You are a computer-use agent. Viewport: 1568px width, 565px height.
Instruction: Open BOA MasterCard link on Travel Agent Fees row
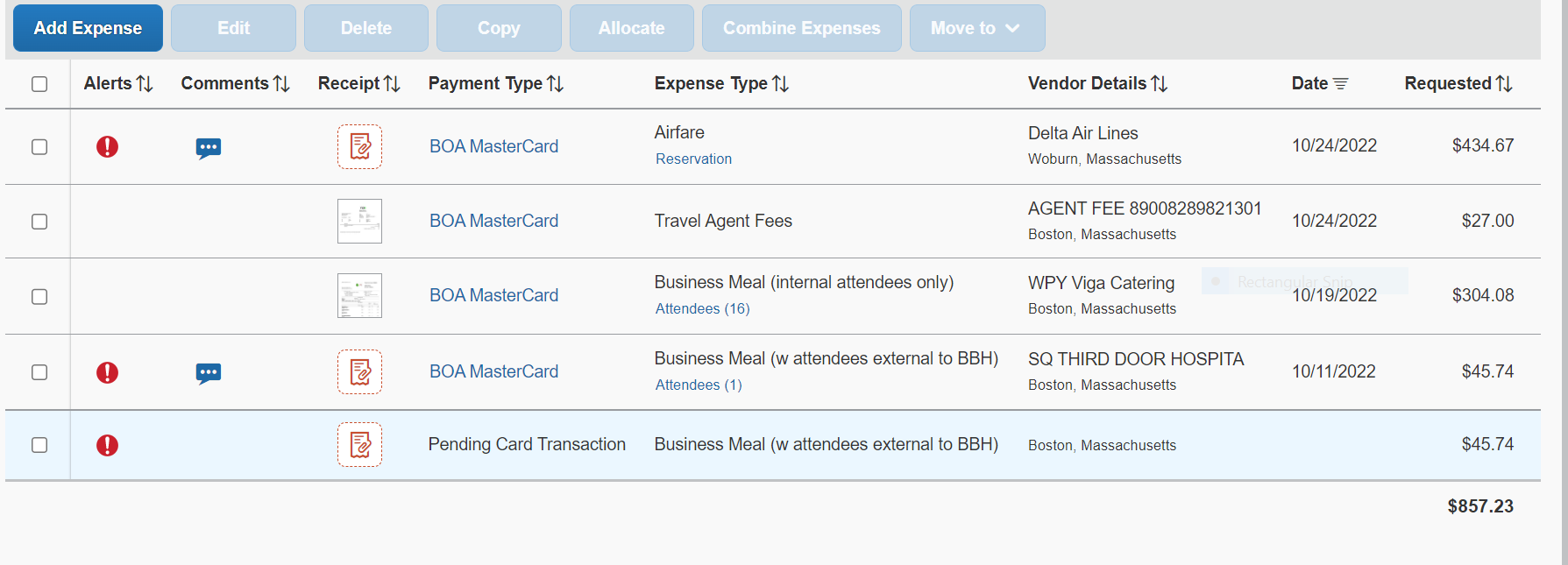(x=493, y=221)
